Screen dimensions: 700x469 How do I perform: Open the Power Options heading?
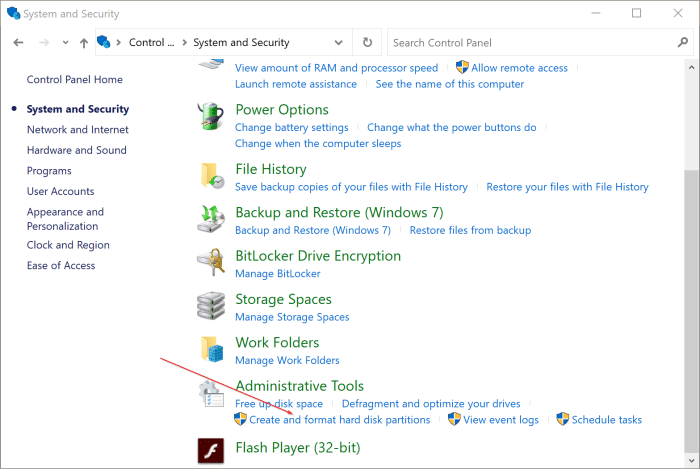[282, 110]
